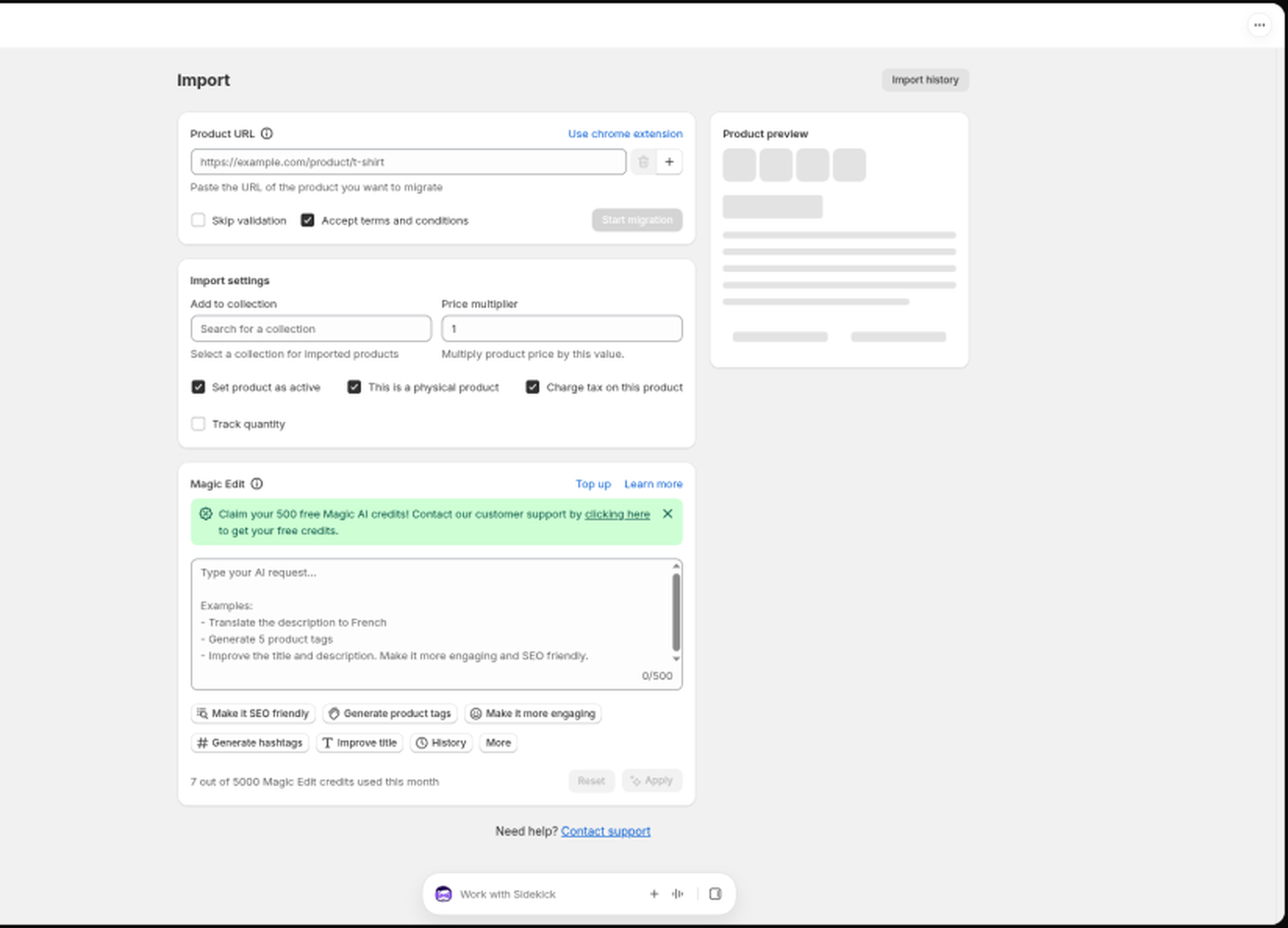Dismiss the free credits banner
The width and height of the screenshot is (1288, 928).
tap(667, 514)
